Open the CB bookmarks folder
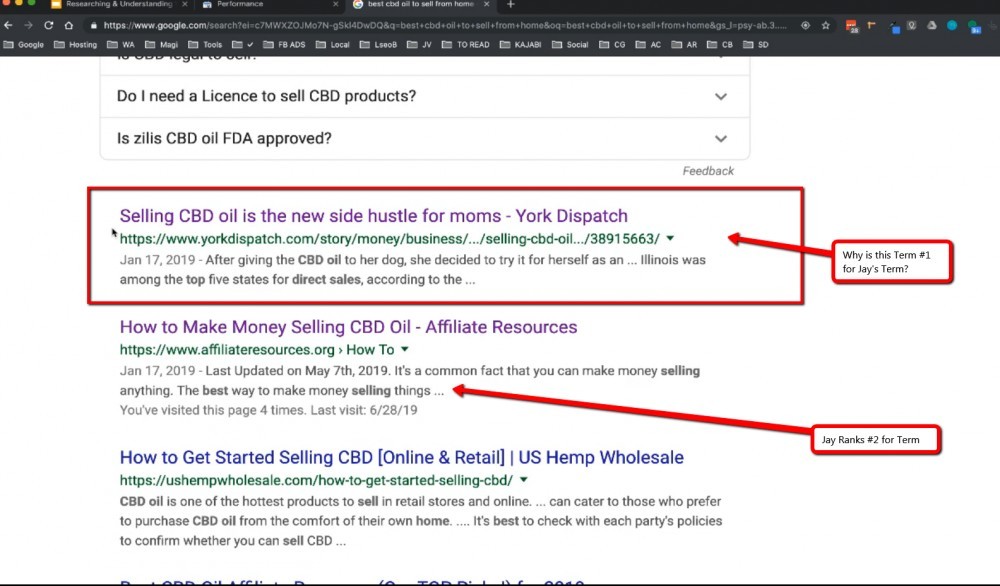Image resolution: width=1000 pixels, height=586 pixels. 720,45
